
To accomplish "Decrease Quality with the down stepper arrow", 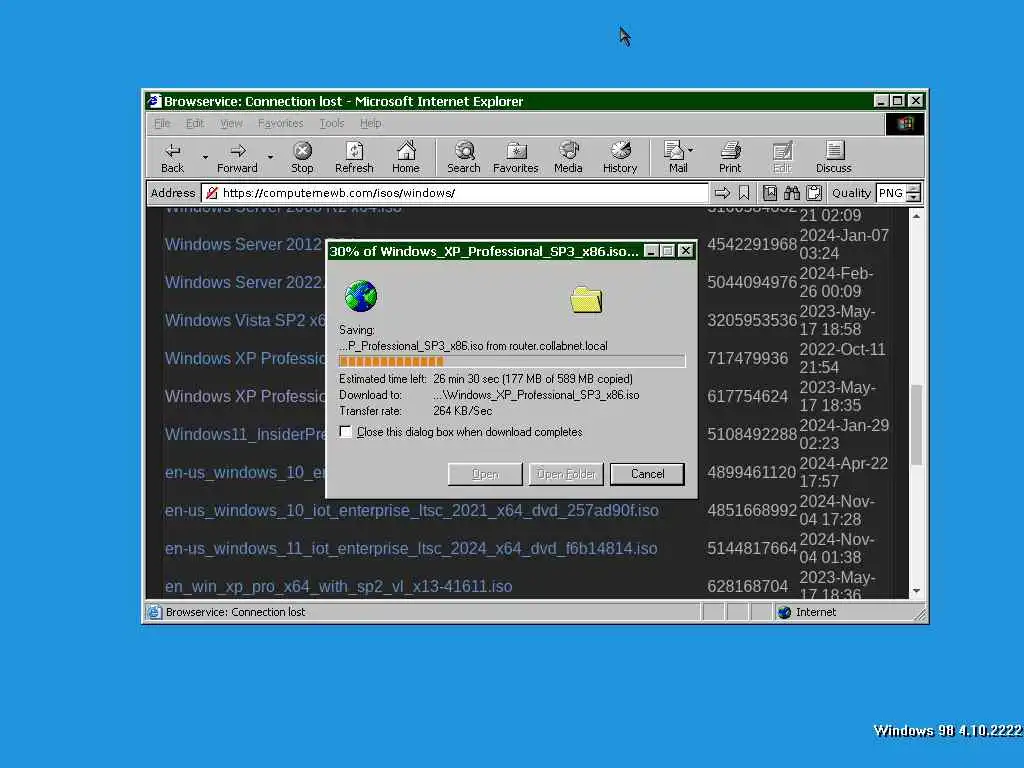I will pos(914,197).
